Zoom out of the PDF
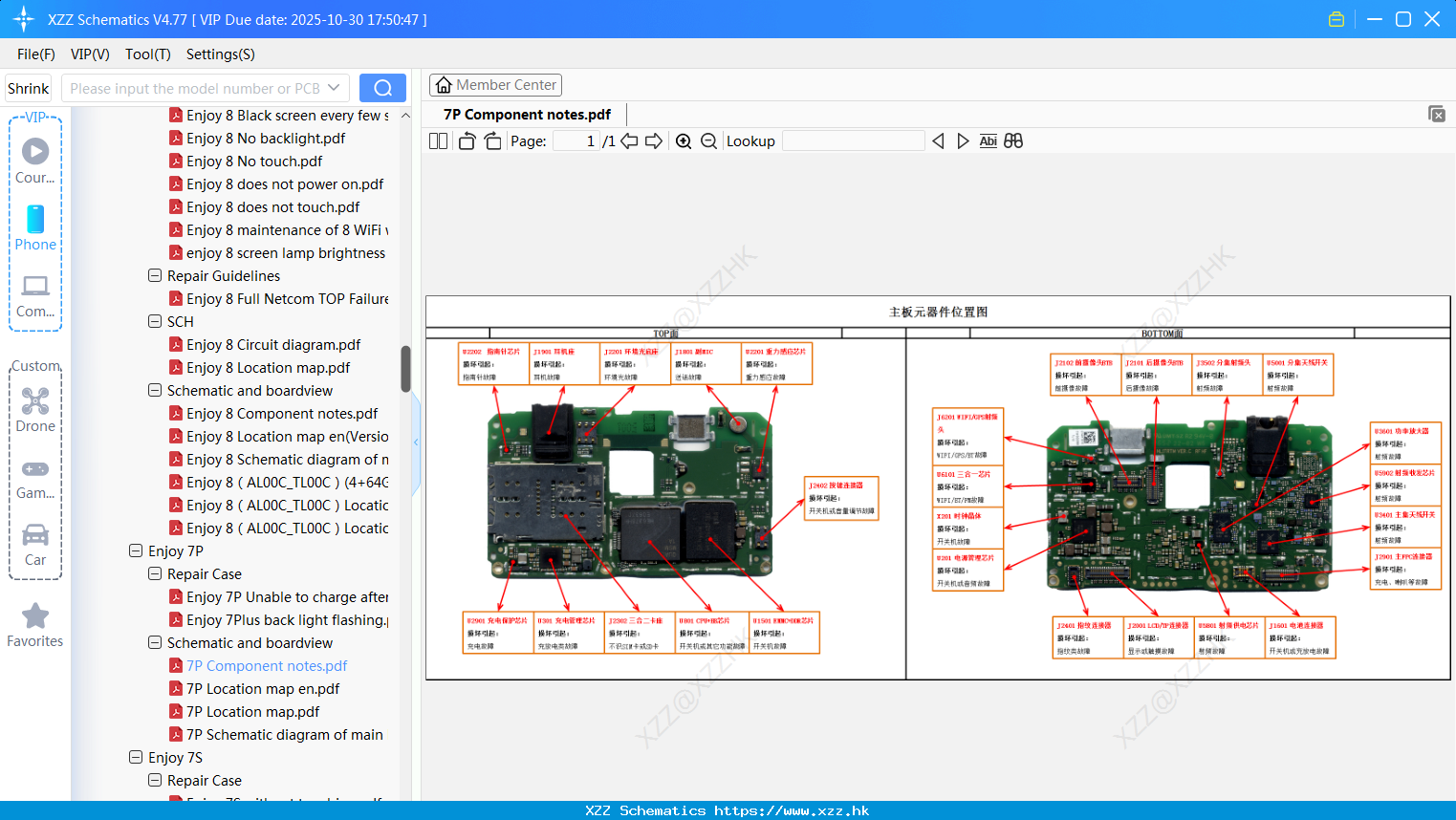The width and height of the screenshot is (1456, 820). tap(708, 141)
